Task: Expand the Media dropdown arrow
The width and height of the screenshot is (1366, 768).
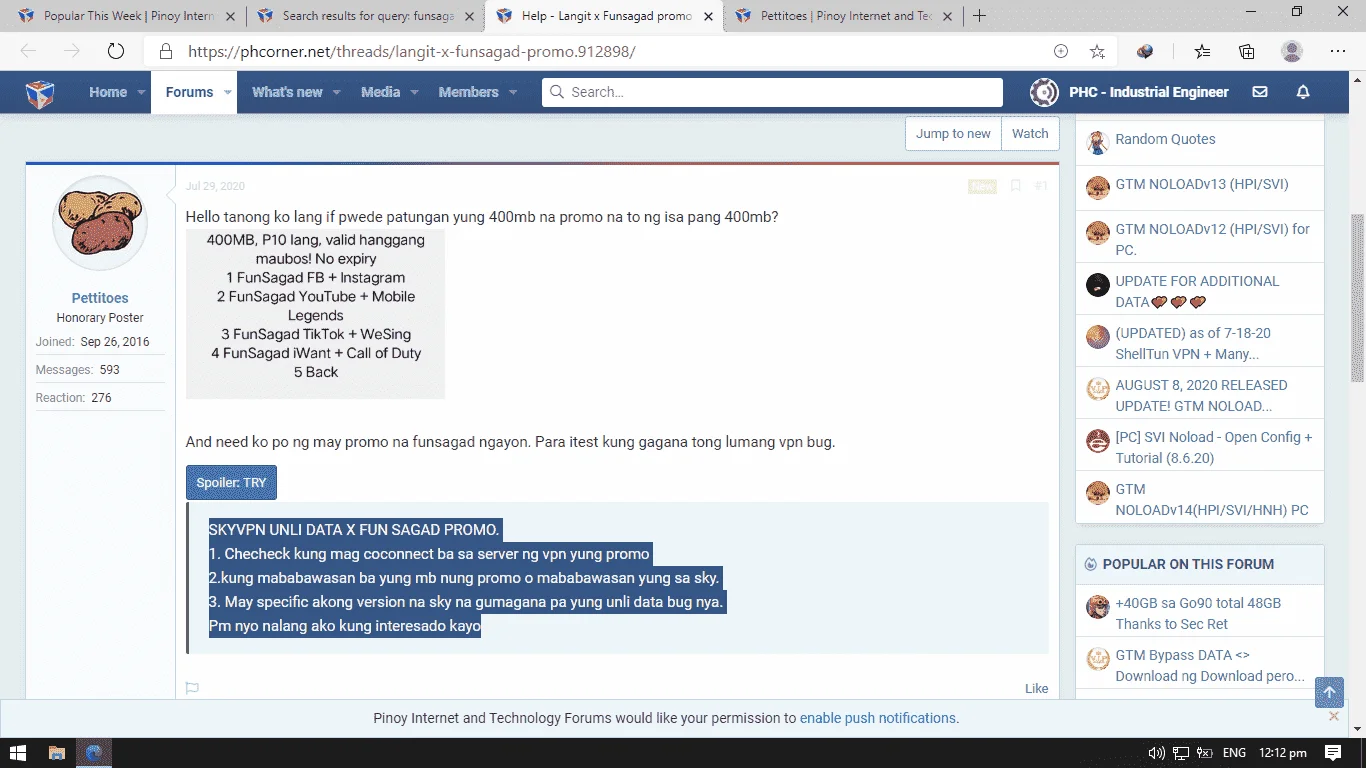Action: pos(414,92)
